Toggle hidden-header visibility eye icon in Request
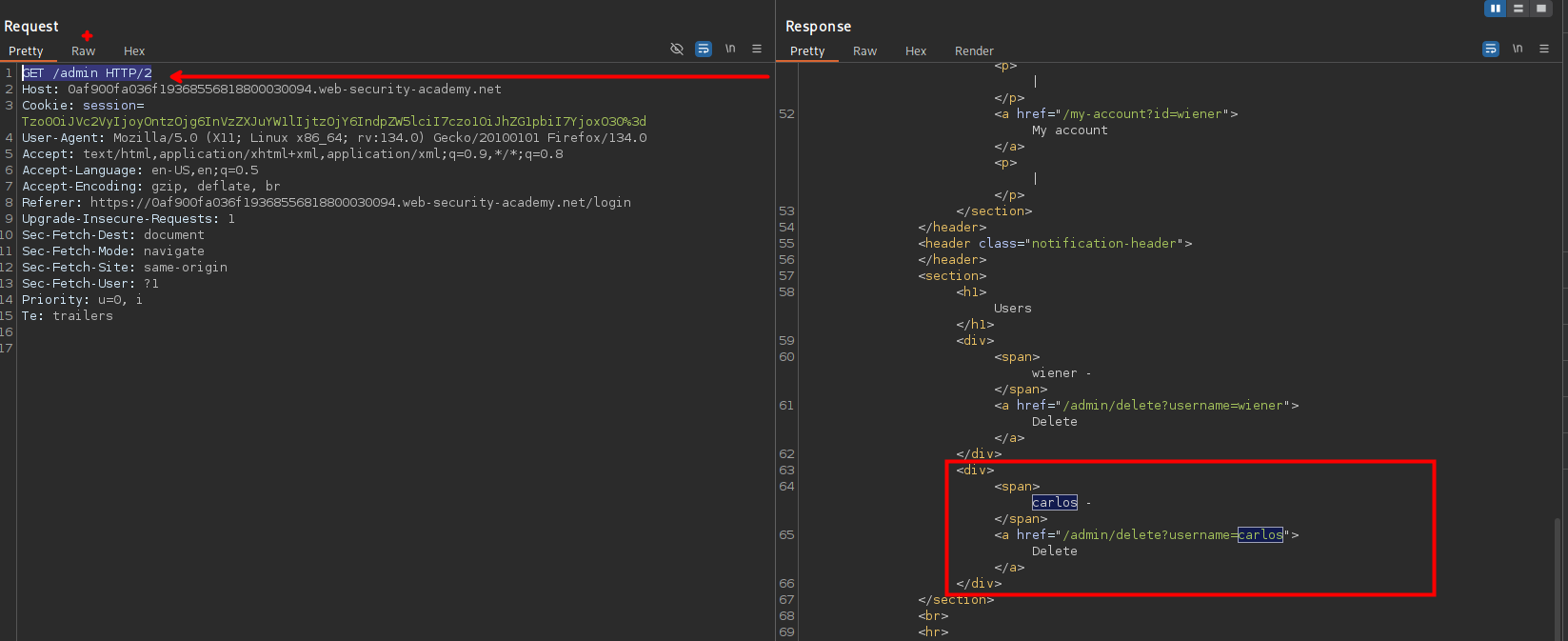Screen dimensions: 1568x641 (677, 49)
